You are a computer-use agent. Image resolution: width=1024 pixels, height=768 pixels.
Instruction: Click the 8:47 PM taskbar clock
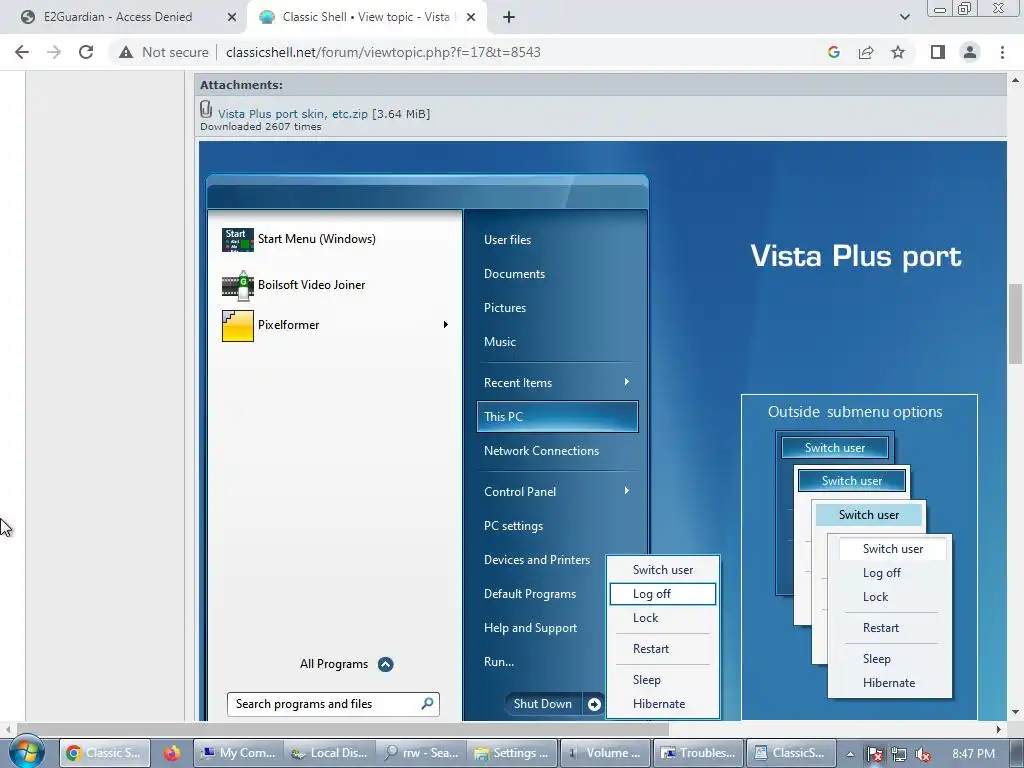pos(973,754)
